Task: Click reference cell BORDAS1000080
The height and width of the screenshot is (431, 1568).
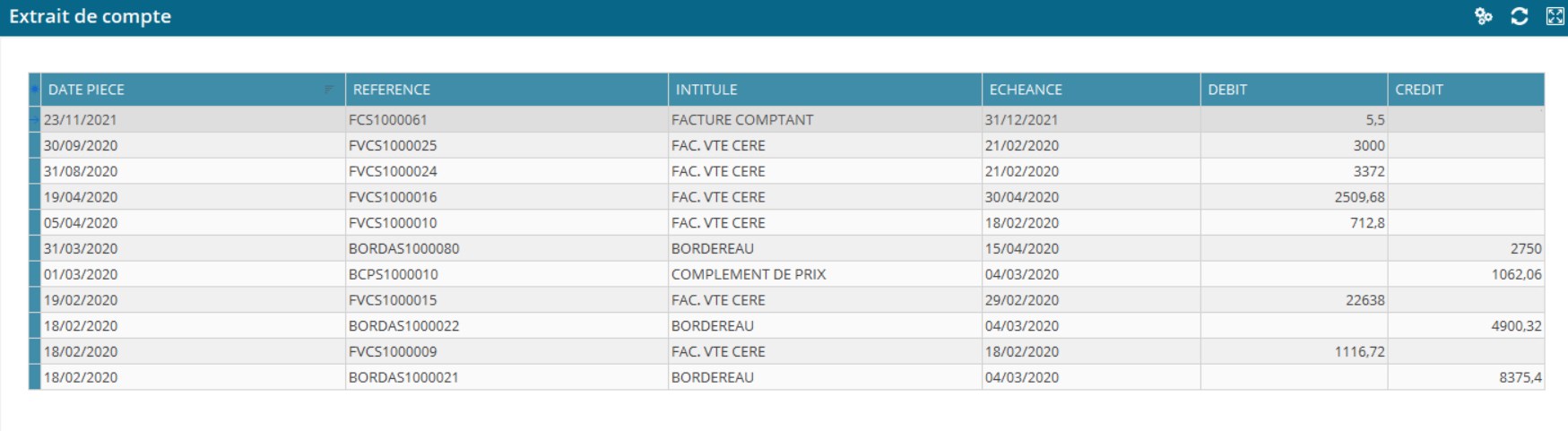Action: click(403, 248)
